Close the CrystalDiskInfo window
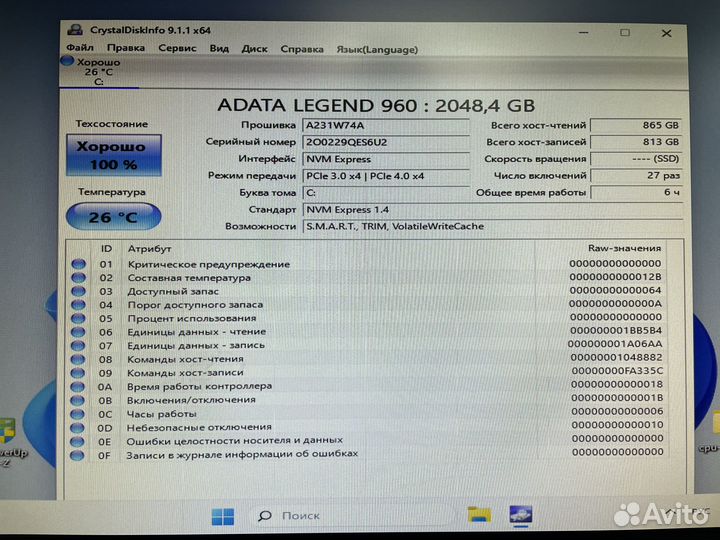The width and height of the screenshot is (720, 540). 666,34
